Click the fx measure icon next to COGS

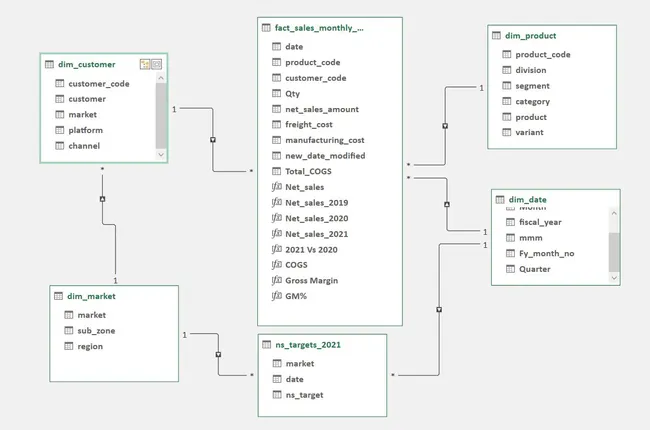(x=276, y=265)
